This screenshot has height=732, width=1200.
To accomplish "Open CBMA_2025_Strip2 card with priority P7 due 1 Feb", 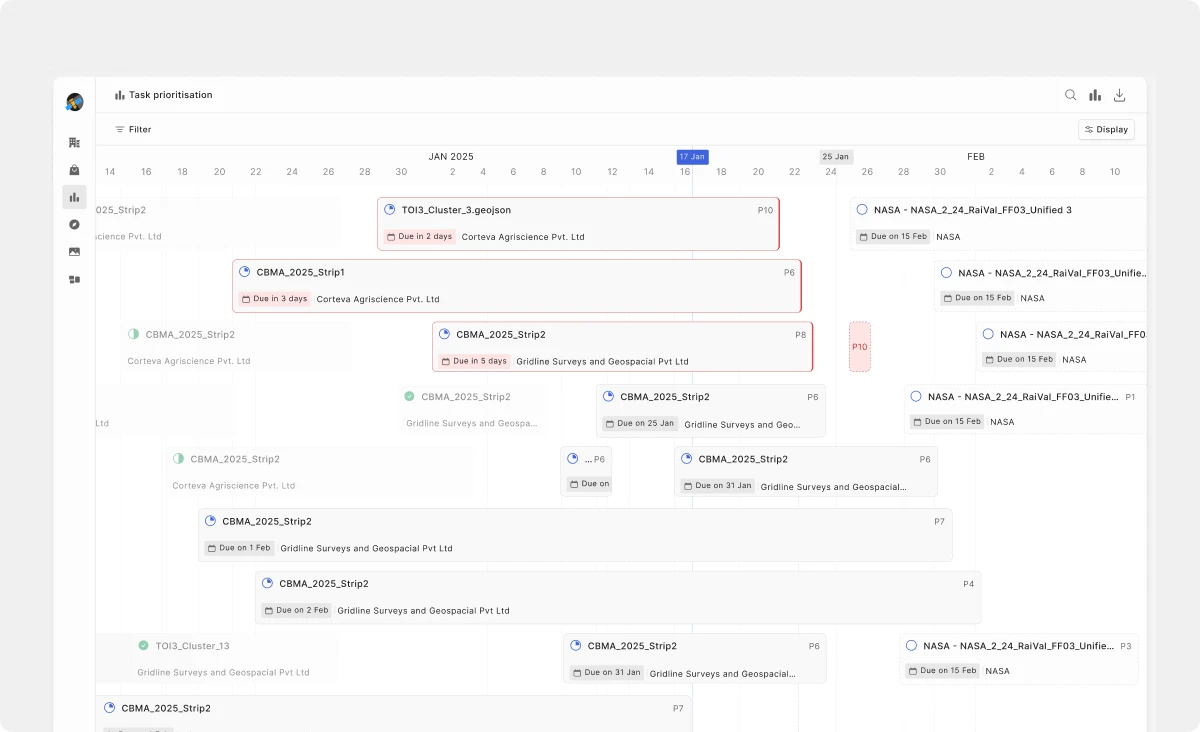I will point(575,535).
